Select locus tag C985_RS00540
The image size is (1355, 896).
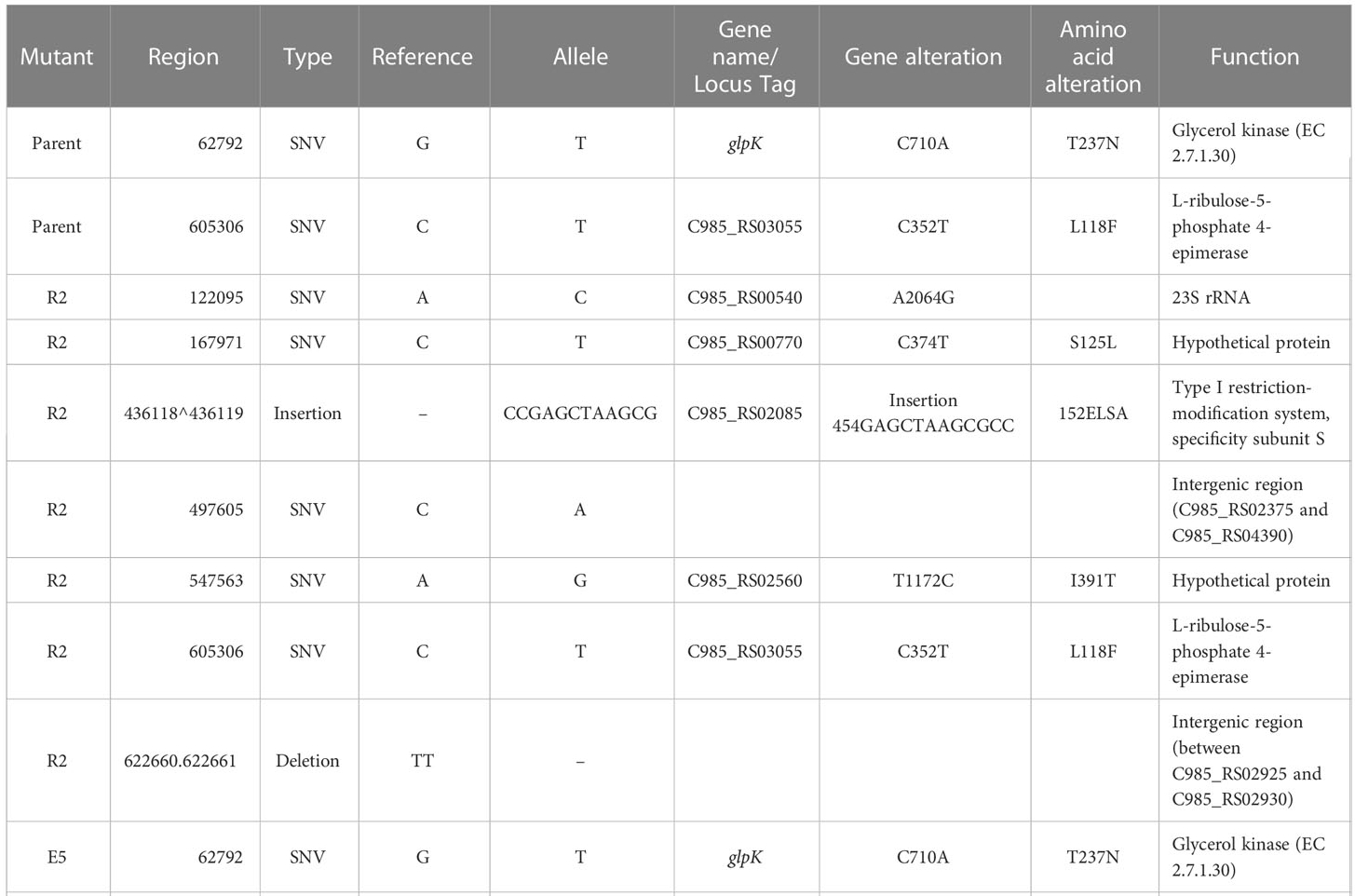[x=745, y=297]
